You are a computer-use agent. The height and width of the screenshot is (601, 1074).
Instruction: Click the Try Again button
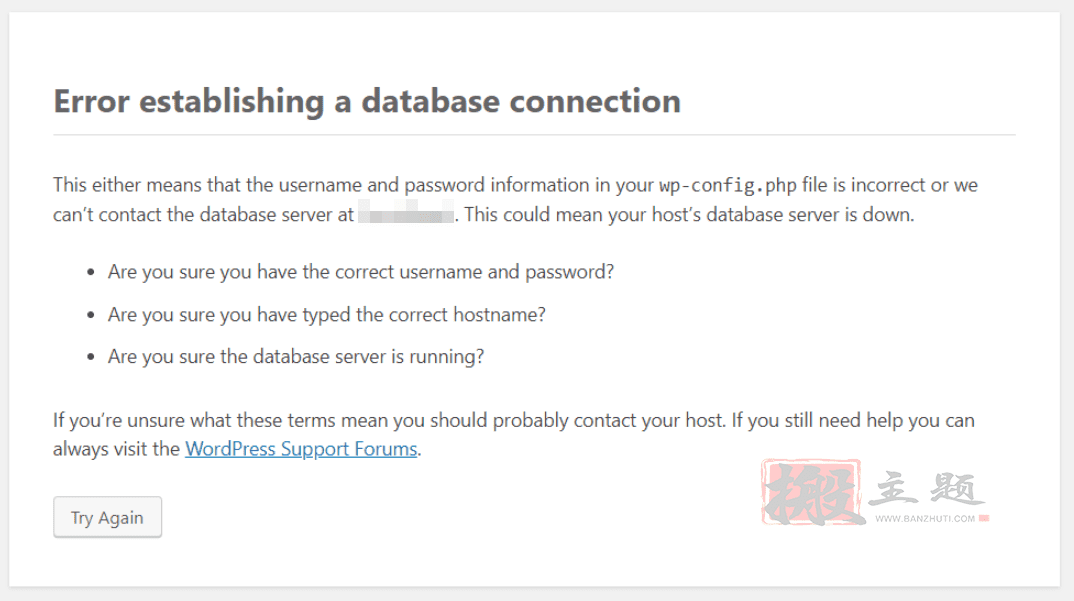click(108, 517)
